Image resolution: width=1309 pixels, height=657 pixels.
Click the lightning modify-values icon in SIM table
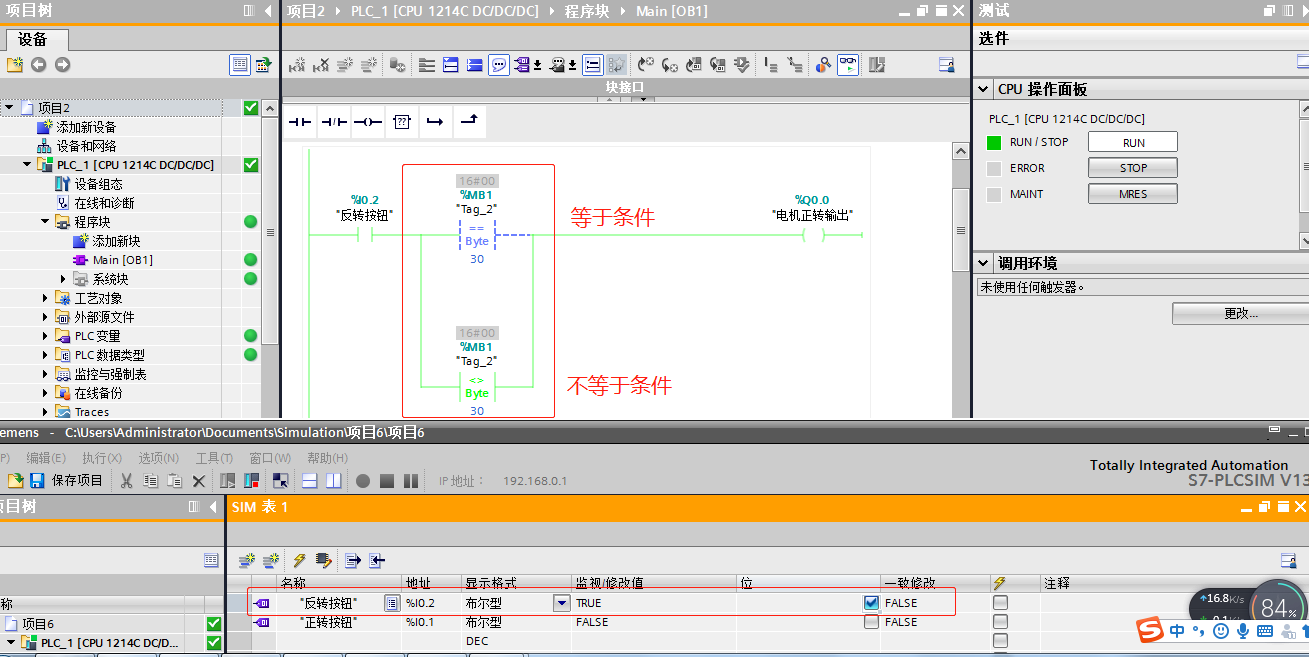[x=299, y=561]
